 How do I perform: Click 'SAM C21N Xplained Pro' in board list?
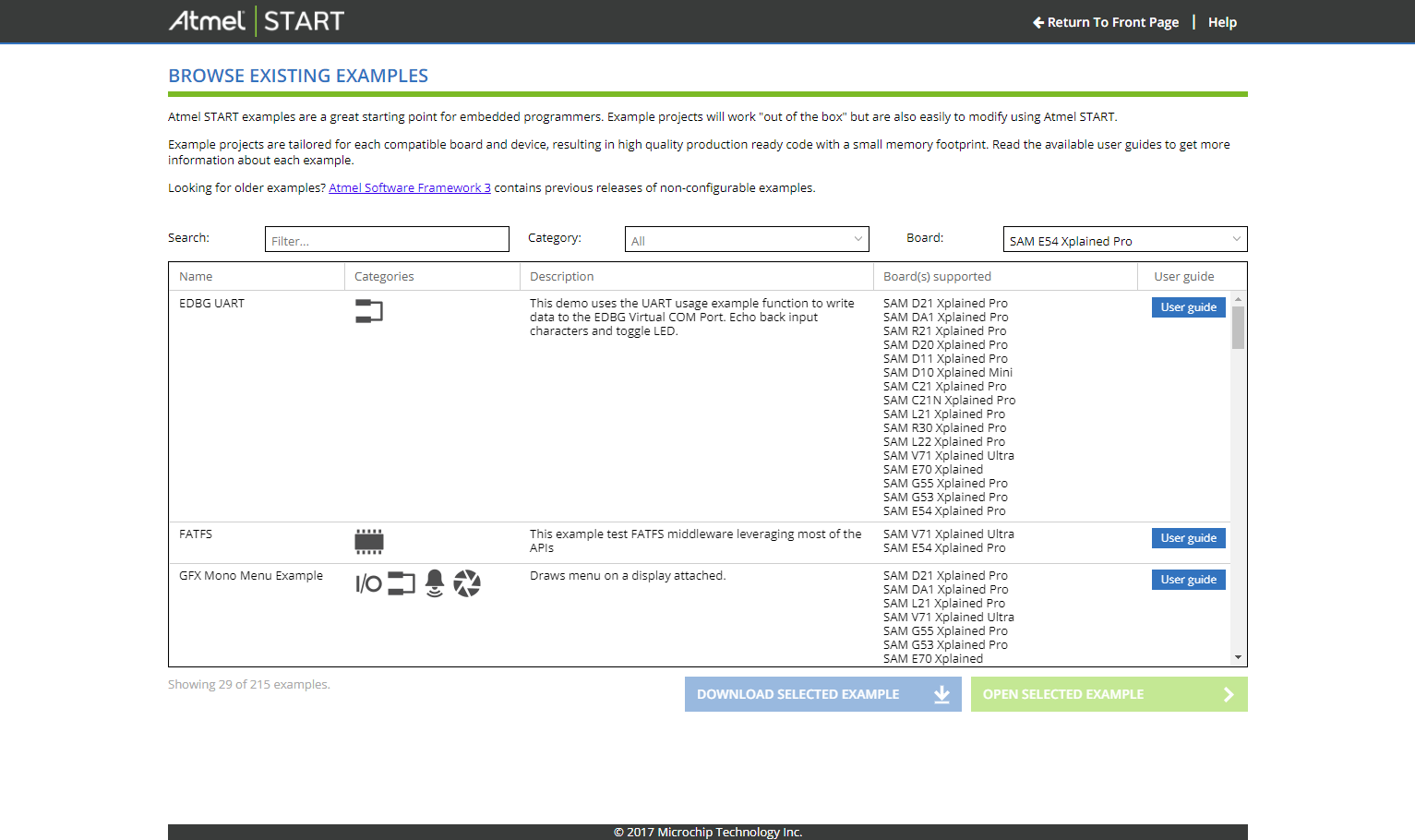(949, 400)
